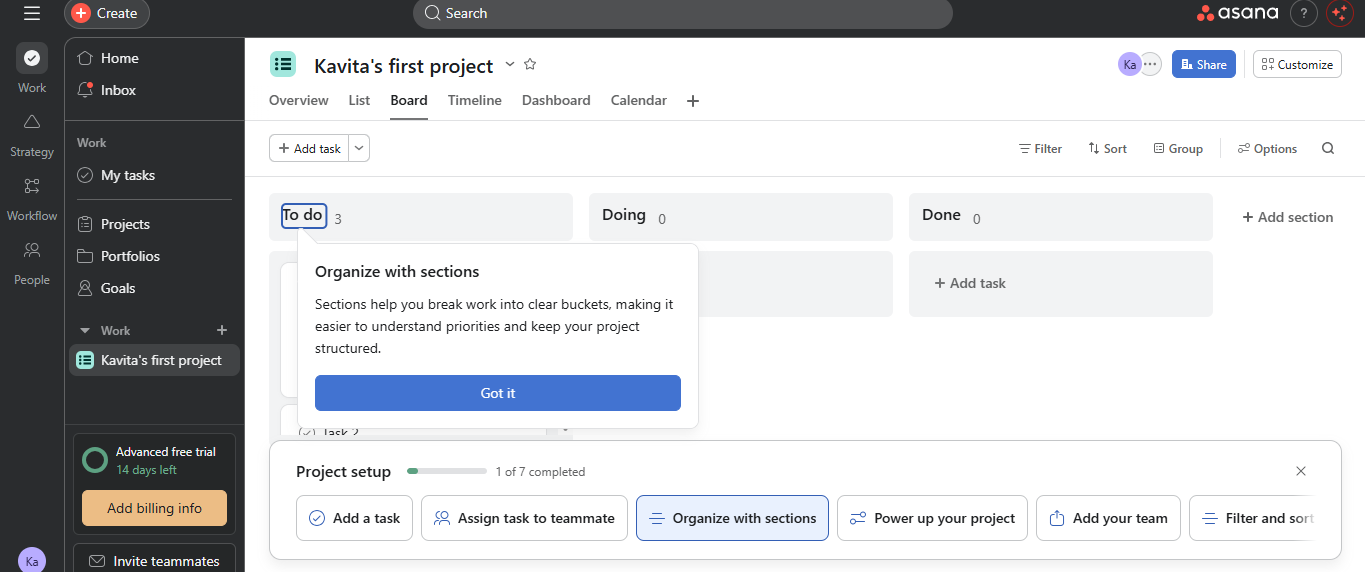Click the Customize button
1365x572 pixels.
[x=1297, y=64]
